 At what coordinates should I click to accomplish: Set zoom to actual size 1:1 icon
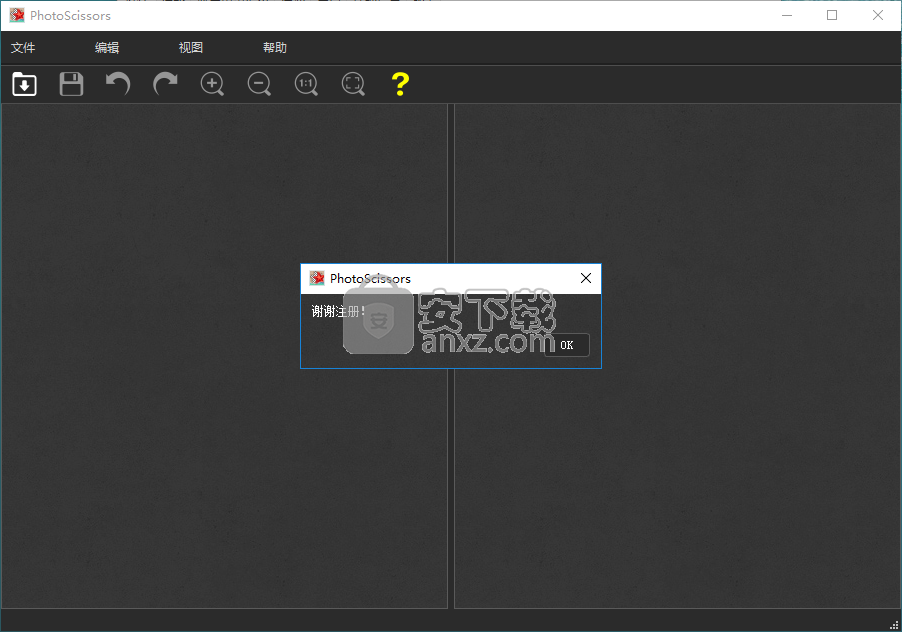(306, 84)
